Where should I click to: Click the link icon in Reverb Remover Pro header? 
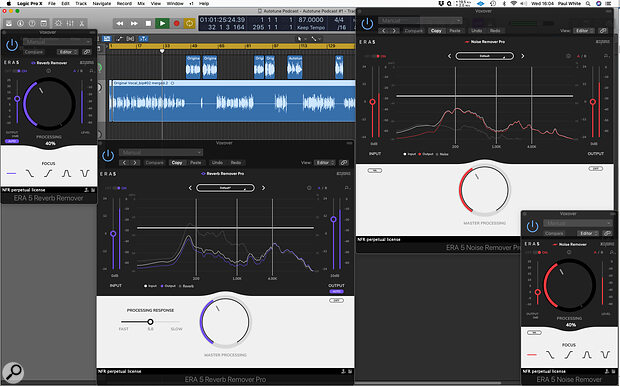click(344, 163)
